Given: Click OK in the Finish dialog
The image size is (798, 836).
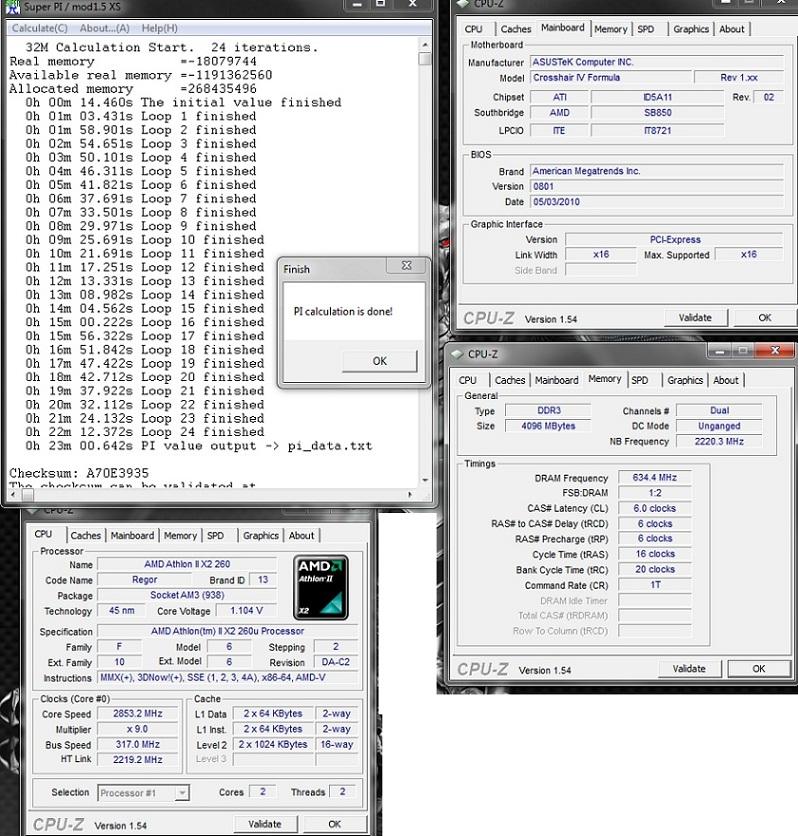Looking at the screenshot, I should [380, 361].
